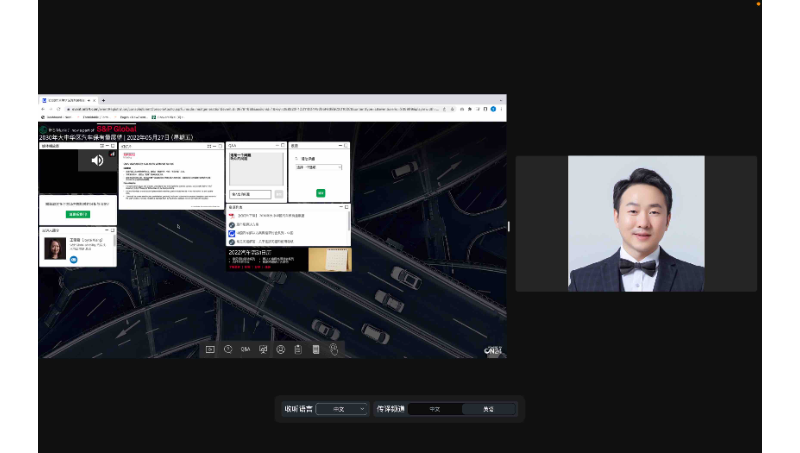Open the Slides presentation icon in dock
Screen dimensions: 800x453
coord(263,349)
